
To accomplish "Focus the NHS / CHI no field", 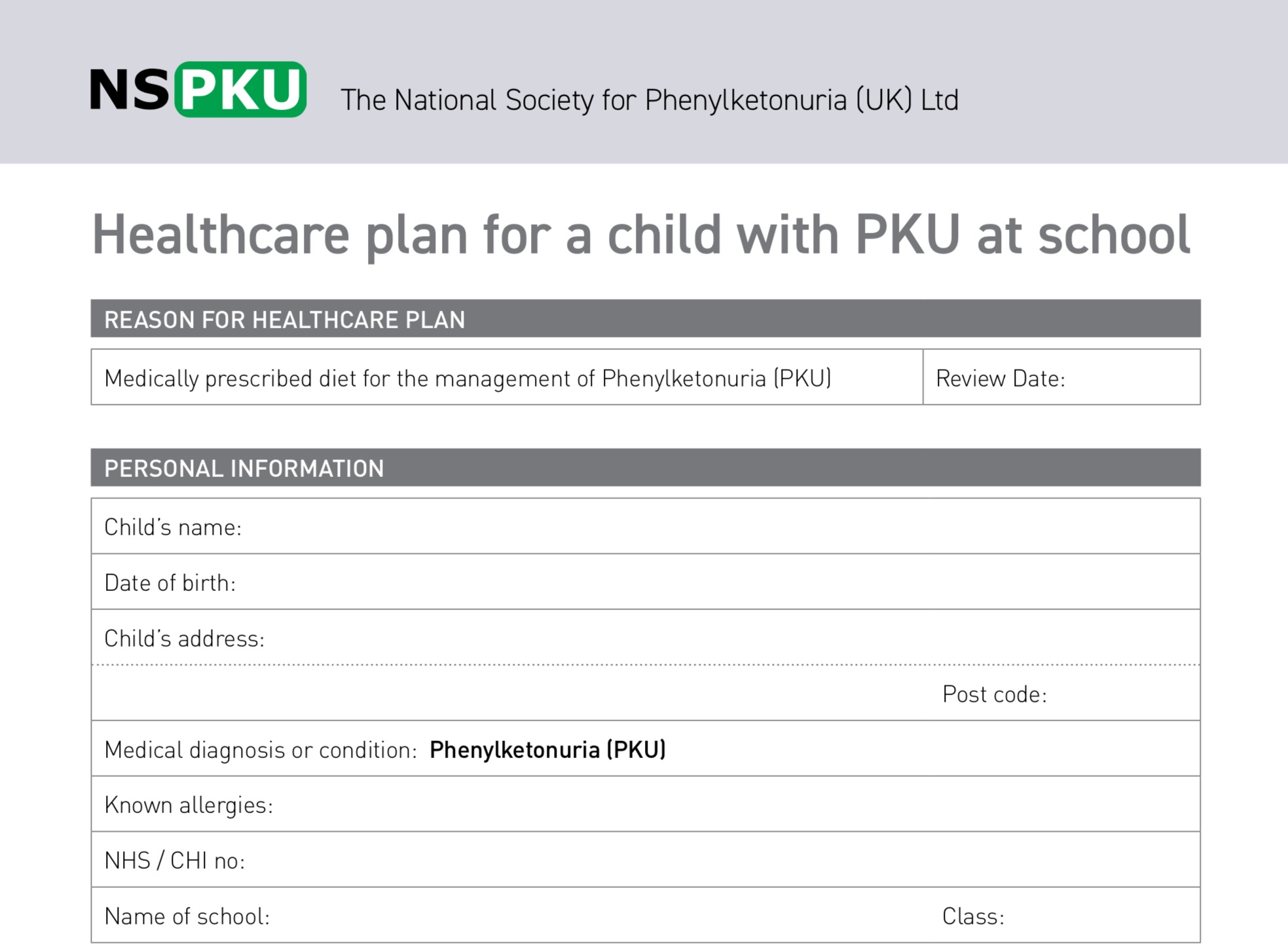I will [655, 860].
